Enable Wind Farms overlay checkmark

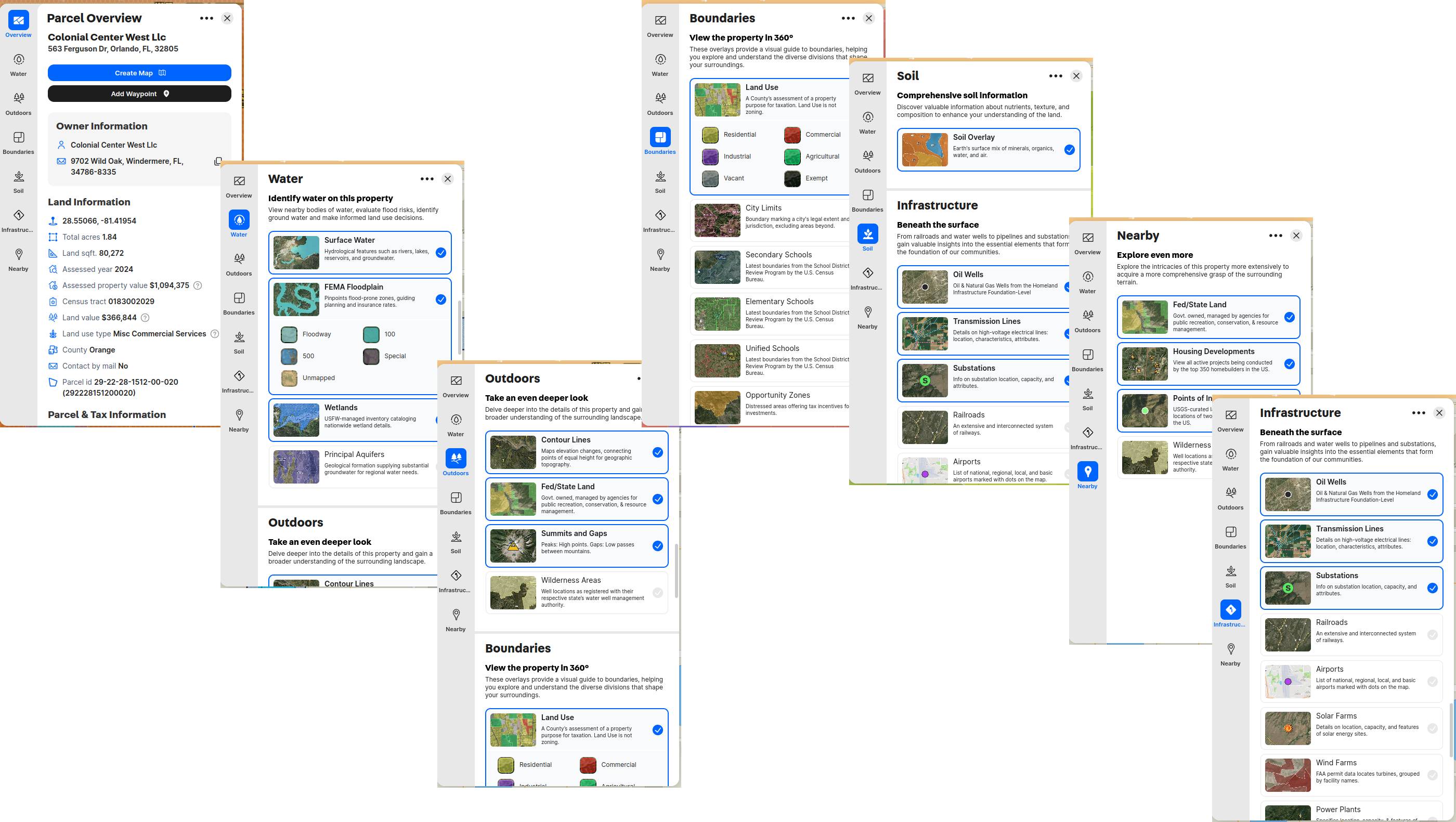coord(1432,775)
